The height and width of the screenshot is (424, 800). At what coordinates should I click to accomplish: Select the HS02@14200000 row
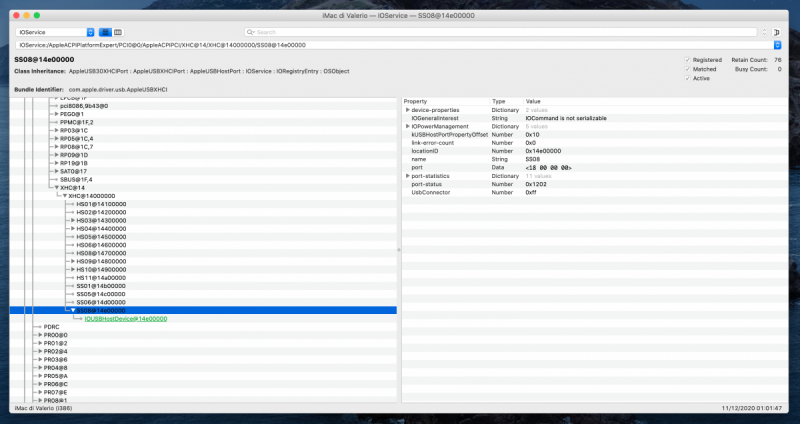[x=203, y=212]
